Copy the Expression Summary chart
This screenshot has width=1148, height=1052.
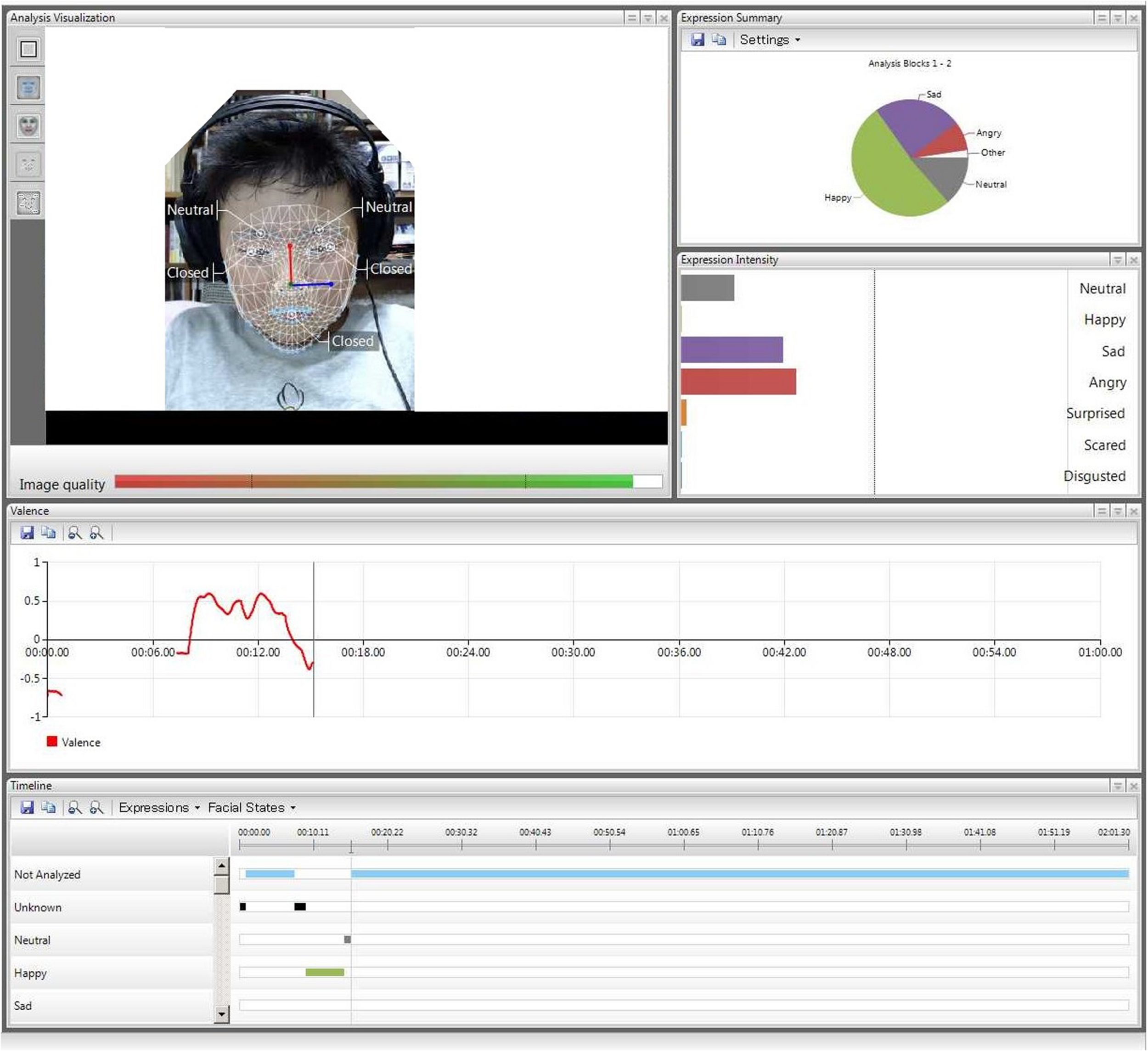tap(719, 39)
